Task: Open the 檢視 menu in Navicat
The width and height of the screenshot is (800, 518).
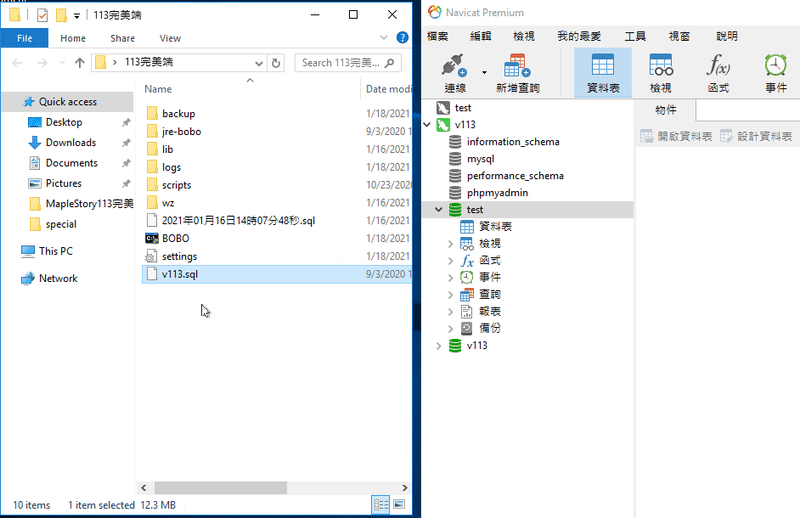Action: [523, 36]
